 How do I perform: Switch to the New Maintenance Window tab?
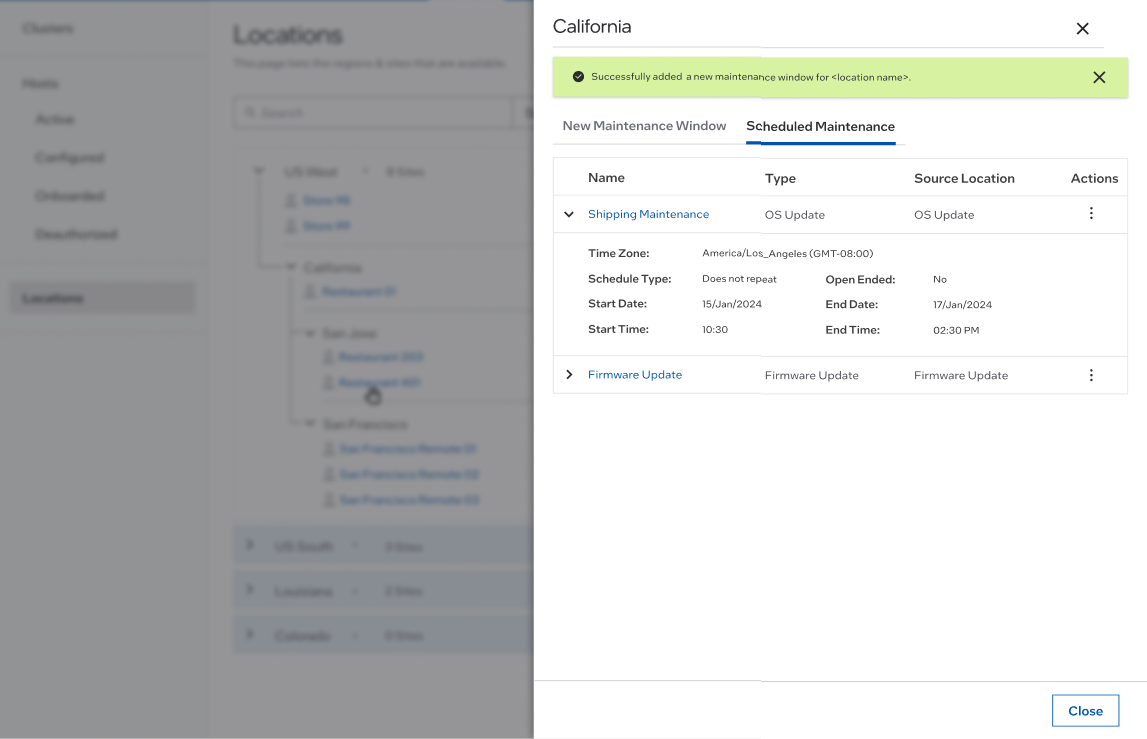coord(644,126)
